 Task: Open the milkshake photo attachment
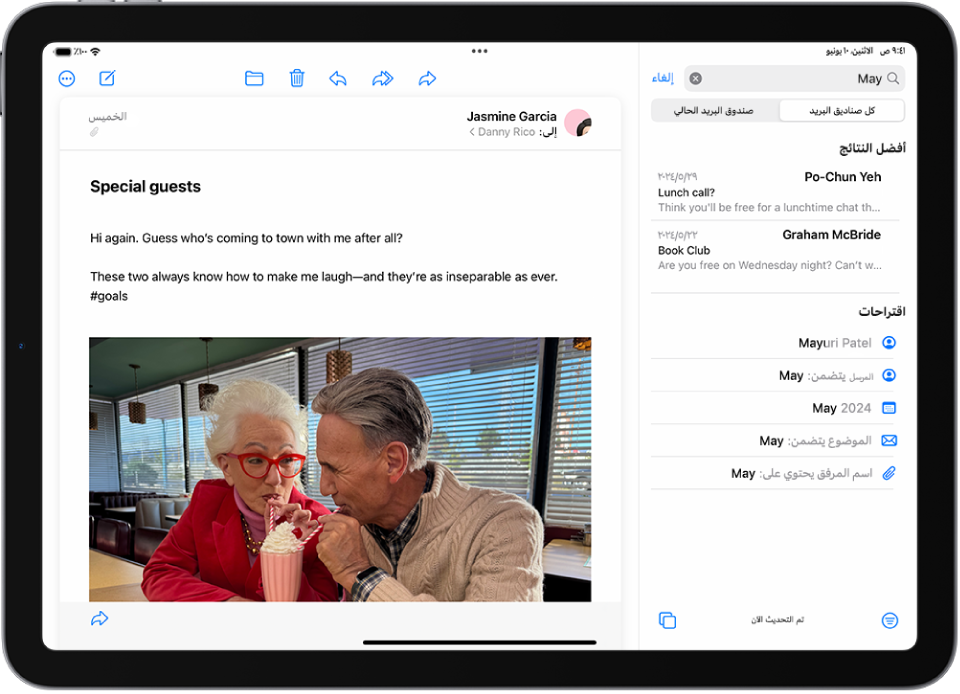pos(340,469)
